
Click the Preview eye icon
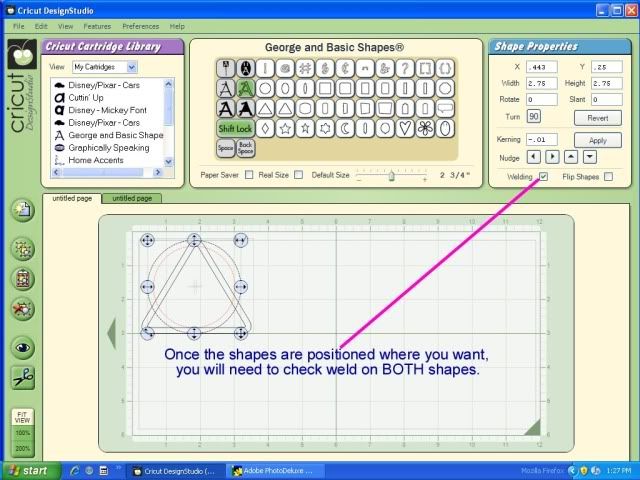coord(23,347)
